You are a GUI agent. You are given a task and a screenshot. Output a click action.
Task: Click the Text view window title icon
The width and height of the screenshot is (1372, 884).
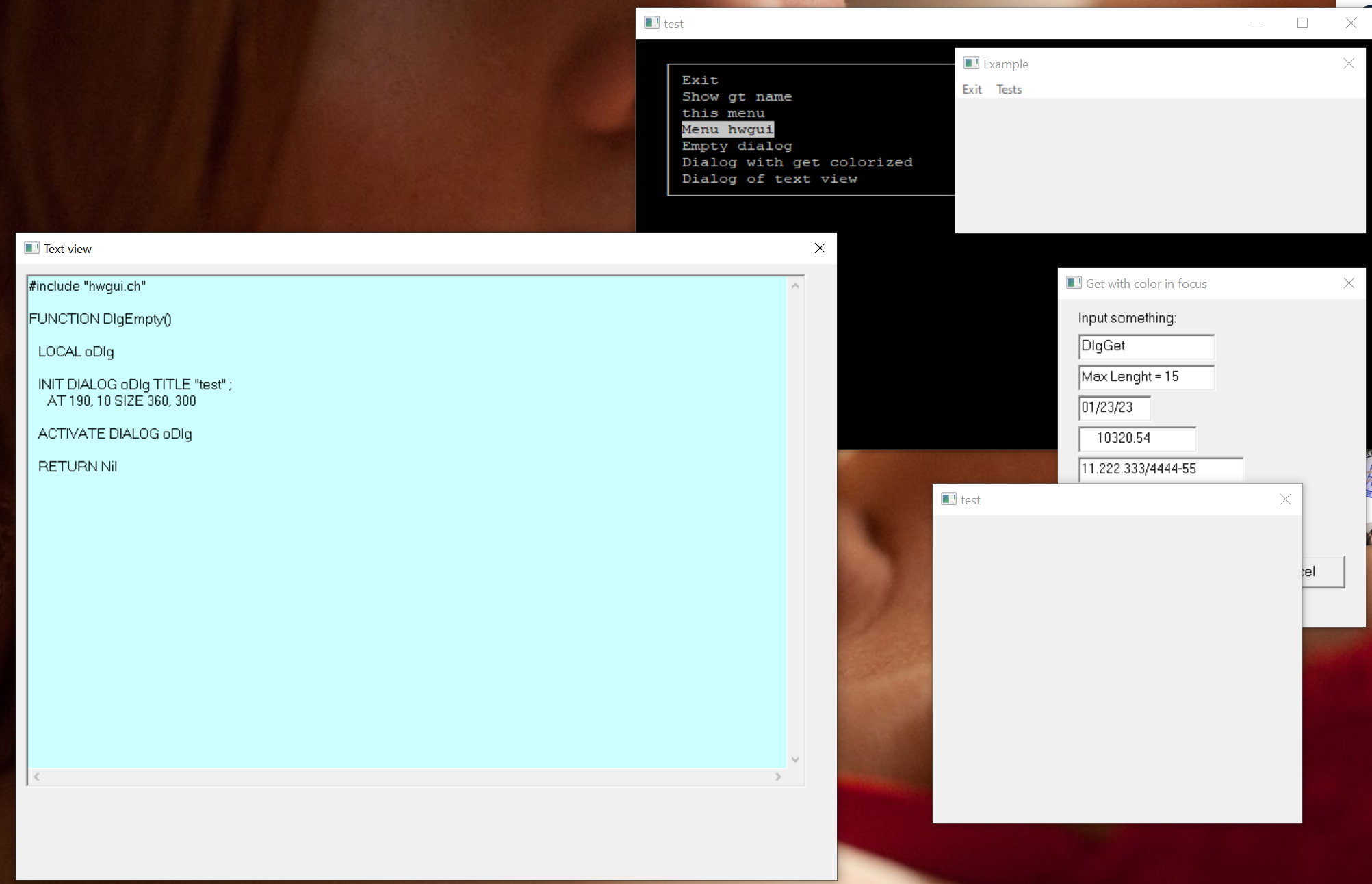(x=31, y=248)
